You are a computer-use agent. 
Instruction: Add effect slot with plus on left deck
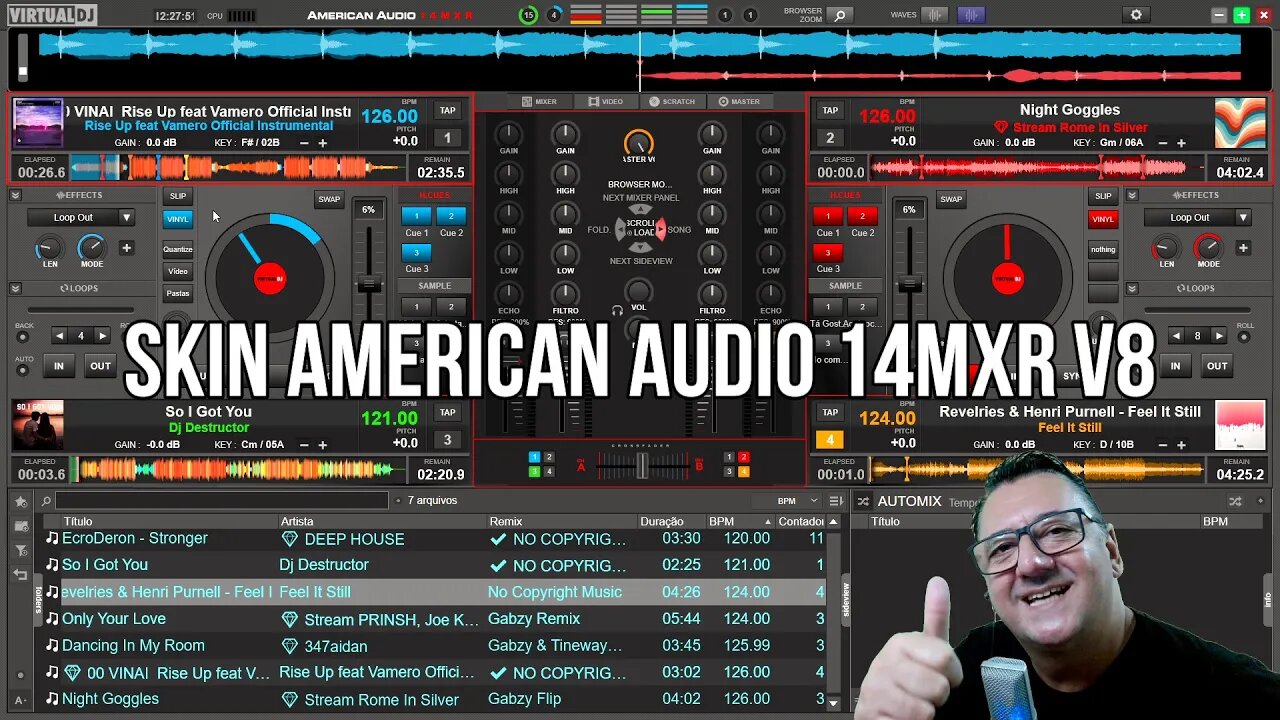tap(126, 248)
